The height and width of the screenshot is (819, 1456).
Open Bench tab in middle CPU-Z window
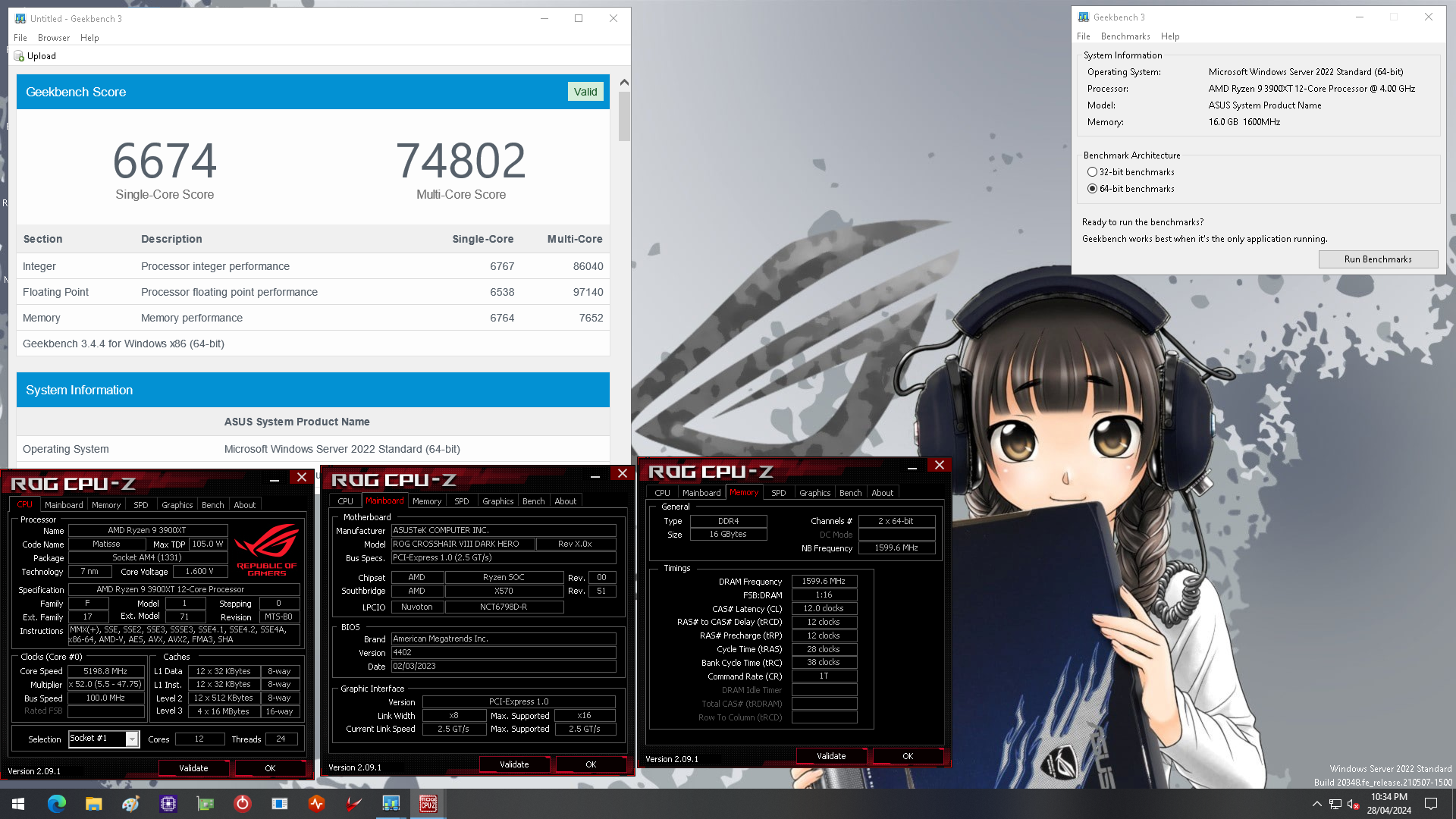[534, 501]
